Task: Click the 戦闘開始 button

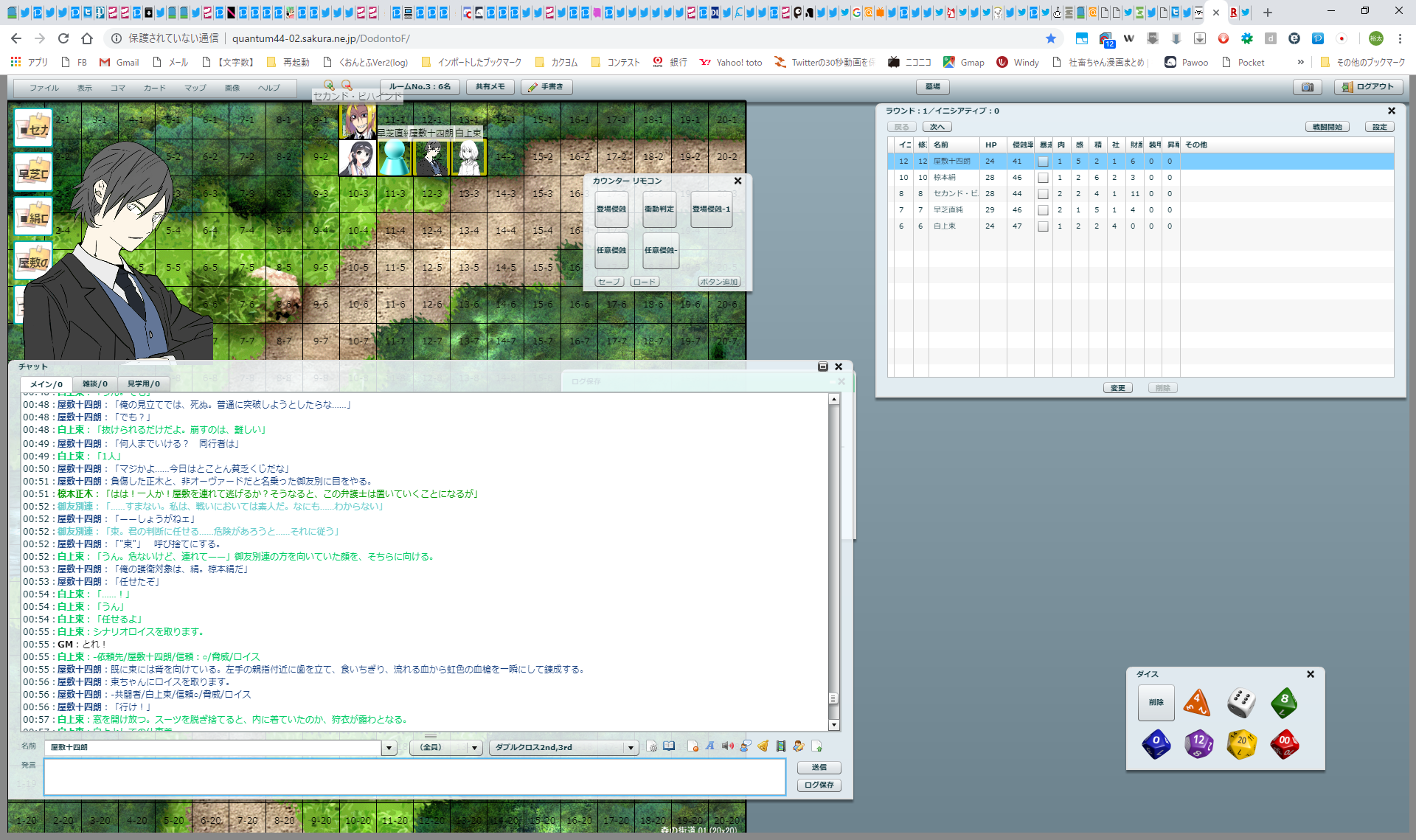Action: (x=1327, y=127)
